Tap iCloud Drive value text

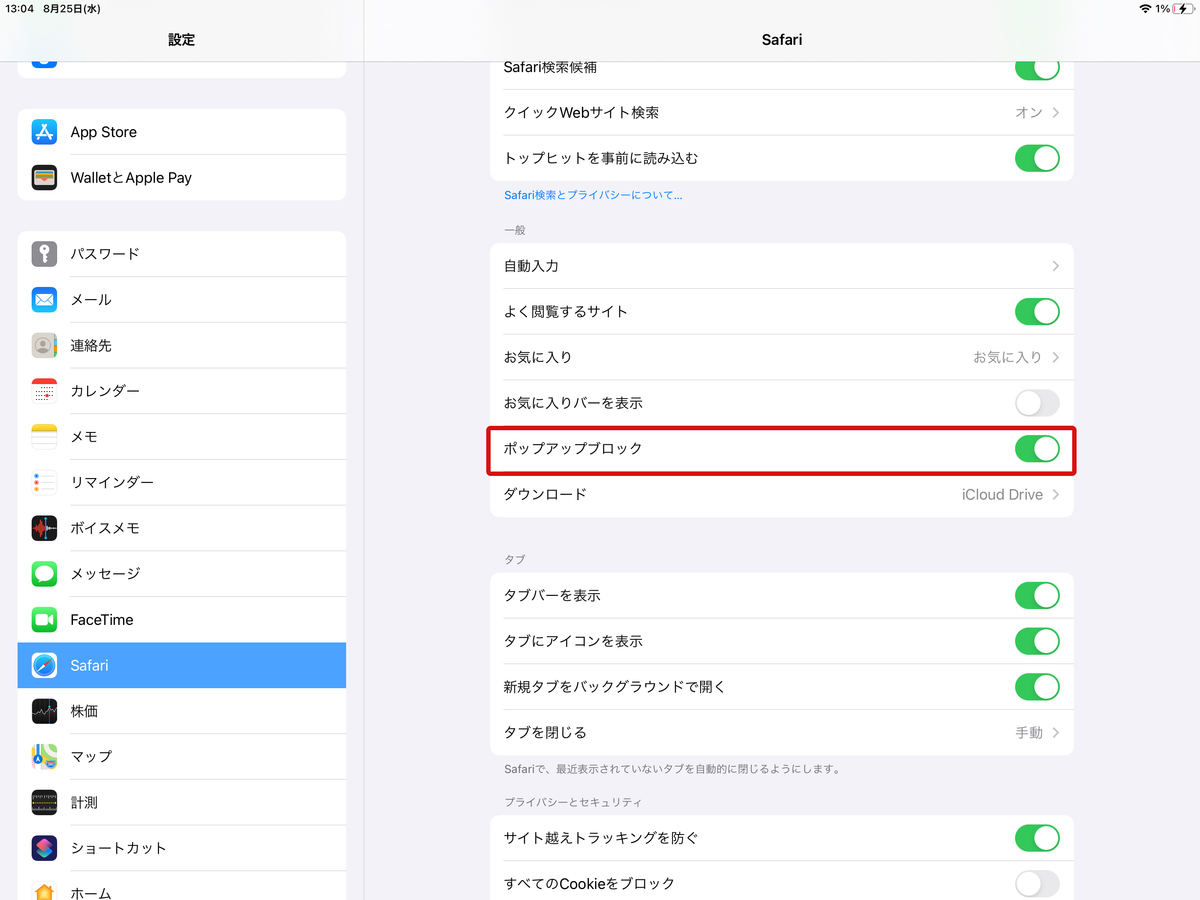pos(1002,495)
